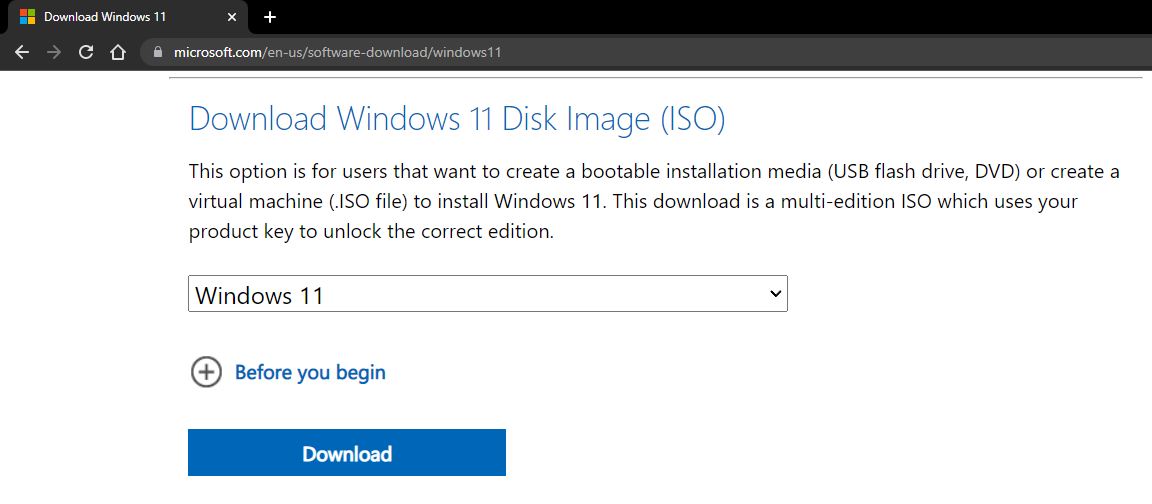Image resolution: width=1152 pixels, height=504 pixels.
Task: Select the Download Windows 11 browser tab
Action: pos(125,17)
